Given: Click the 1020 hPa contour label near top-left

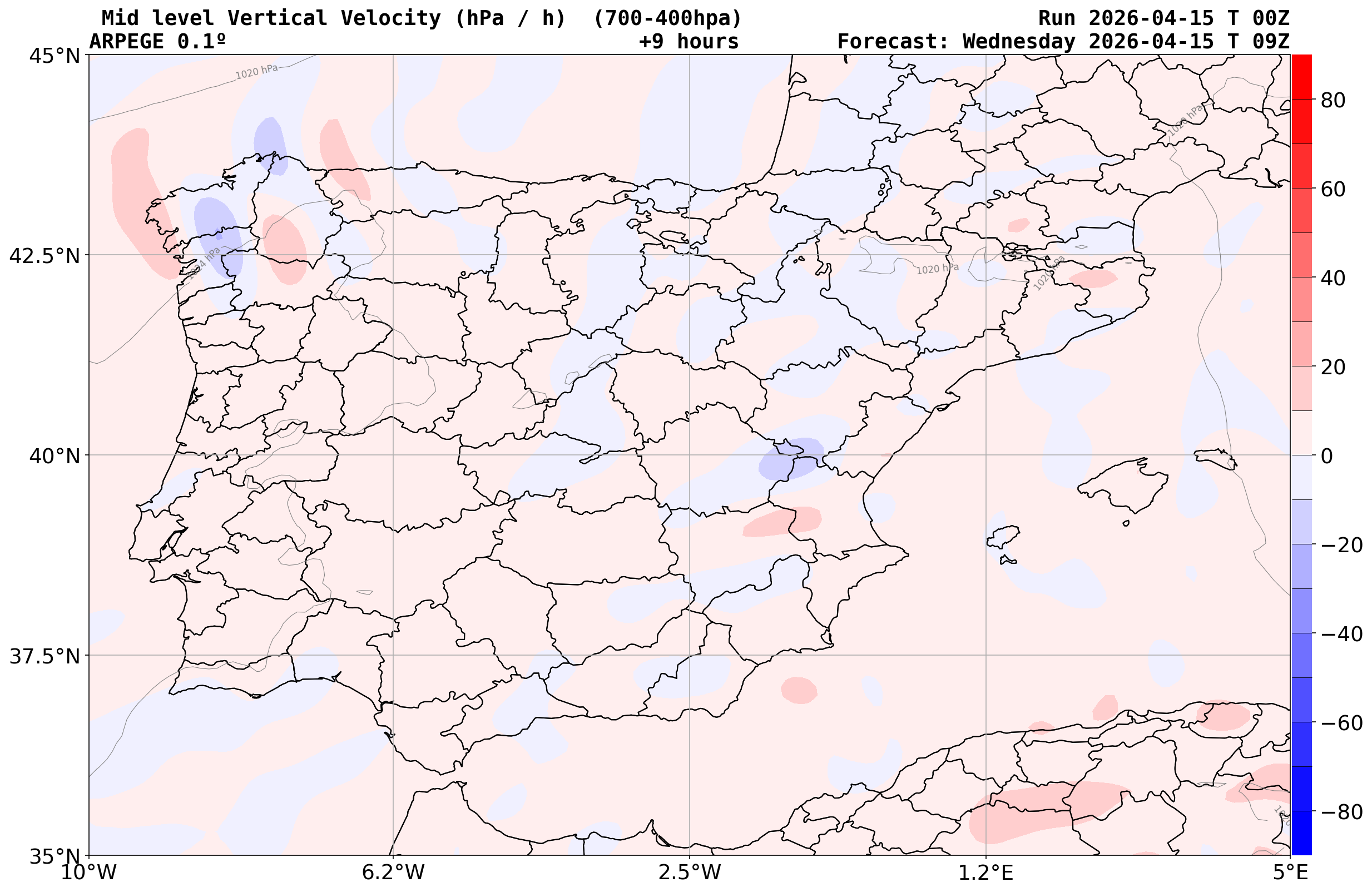Looking at the screenshot, I should [256, 72].
